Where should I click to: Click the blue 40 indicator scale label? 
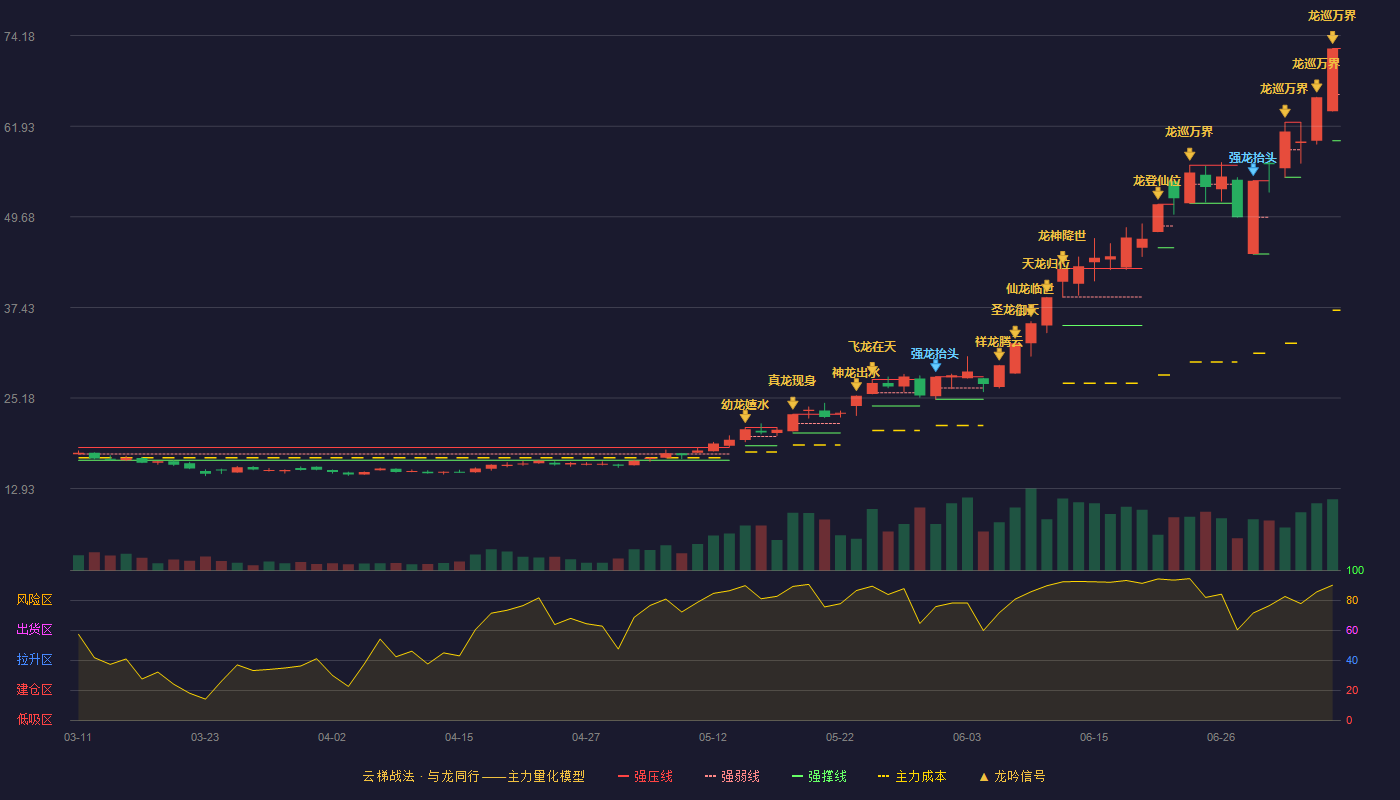(1352, 660)
